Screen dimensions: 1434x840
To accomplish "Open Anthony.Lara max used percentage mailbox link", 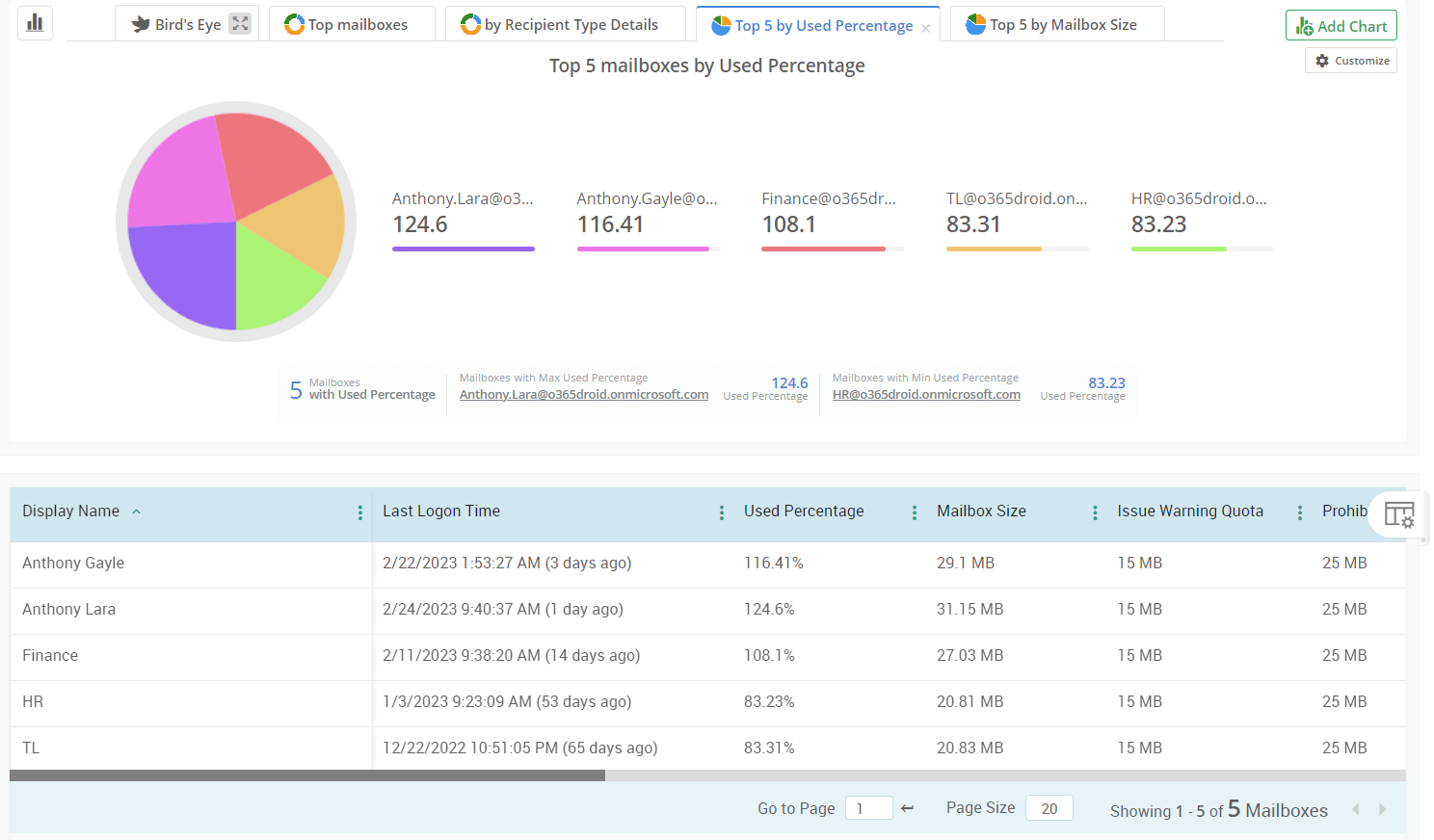I will tap(583, 395).
